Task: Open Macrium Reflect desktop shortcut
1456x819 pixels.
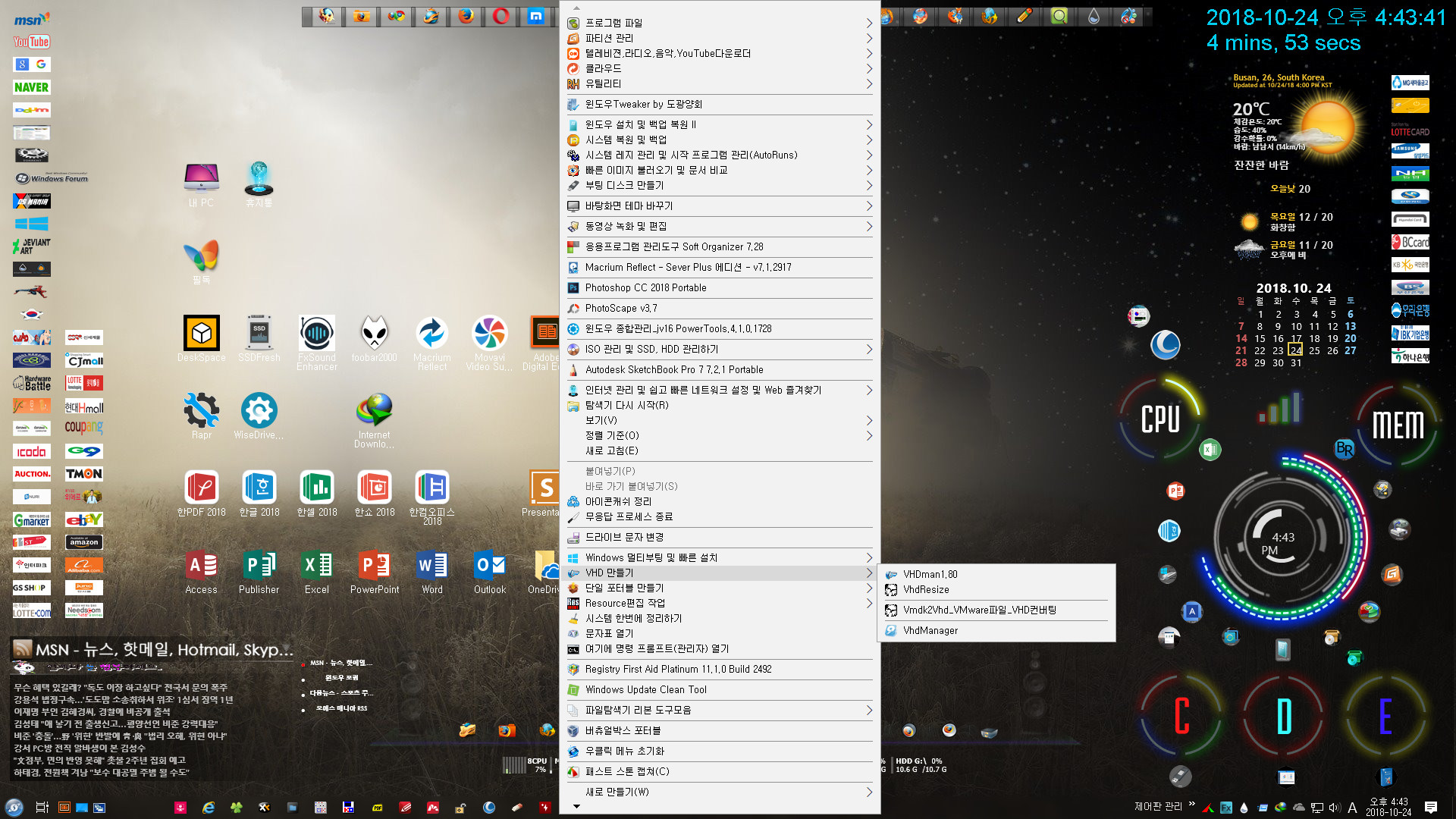Action: (432, 343)
